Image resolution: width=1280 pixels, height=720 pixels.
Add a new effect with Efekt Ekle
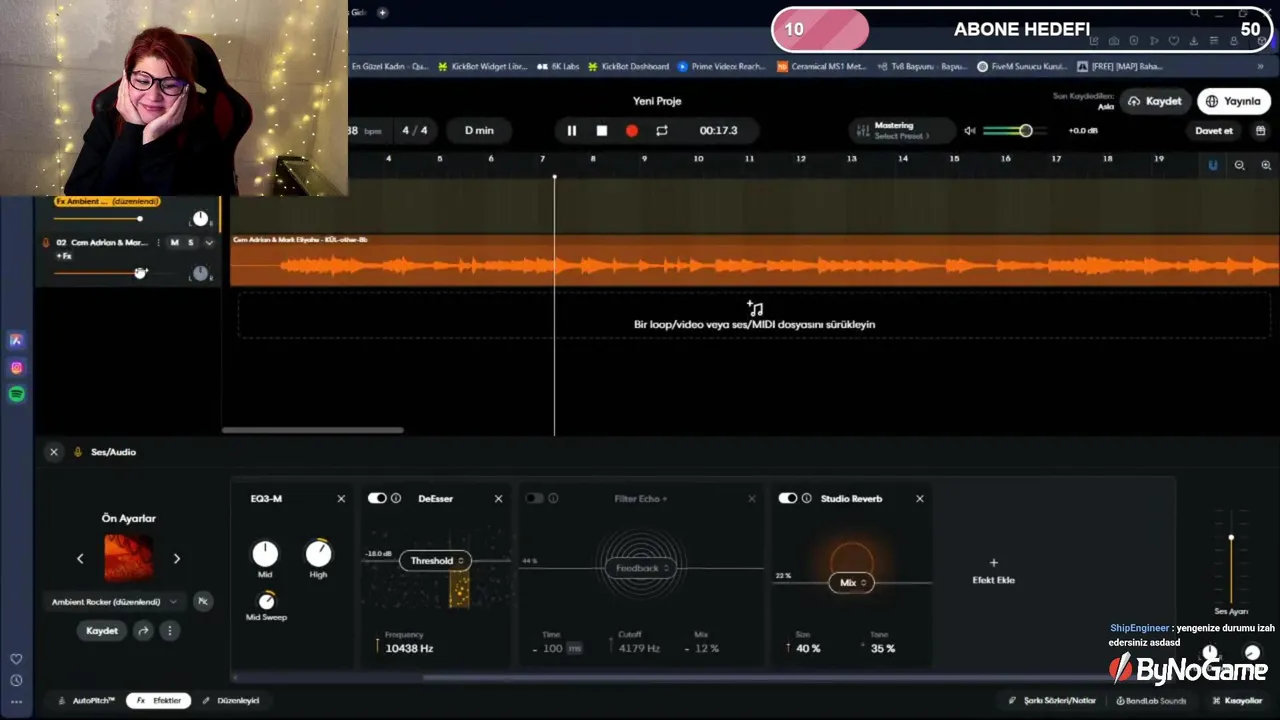click(x=993, y=571)
